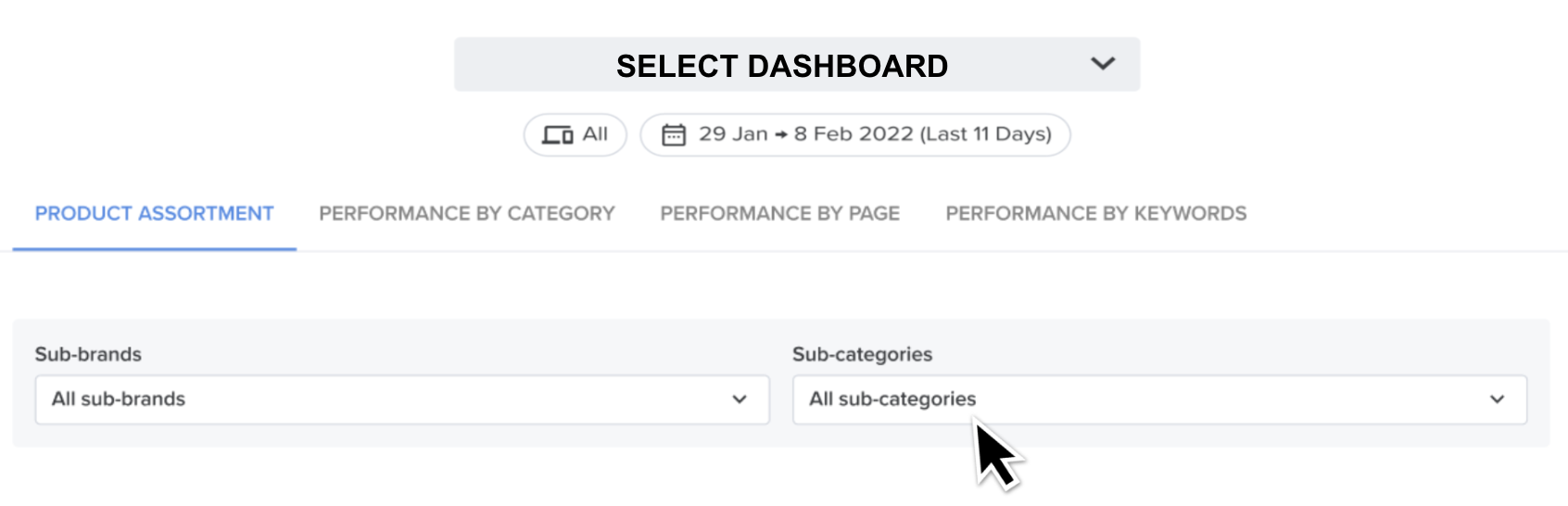Open the 29 Jan to 8 Feb date range picker

pyautogui.click(x=855, y=135)
